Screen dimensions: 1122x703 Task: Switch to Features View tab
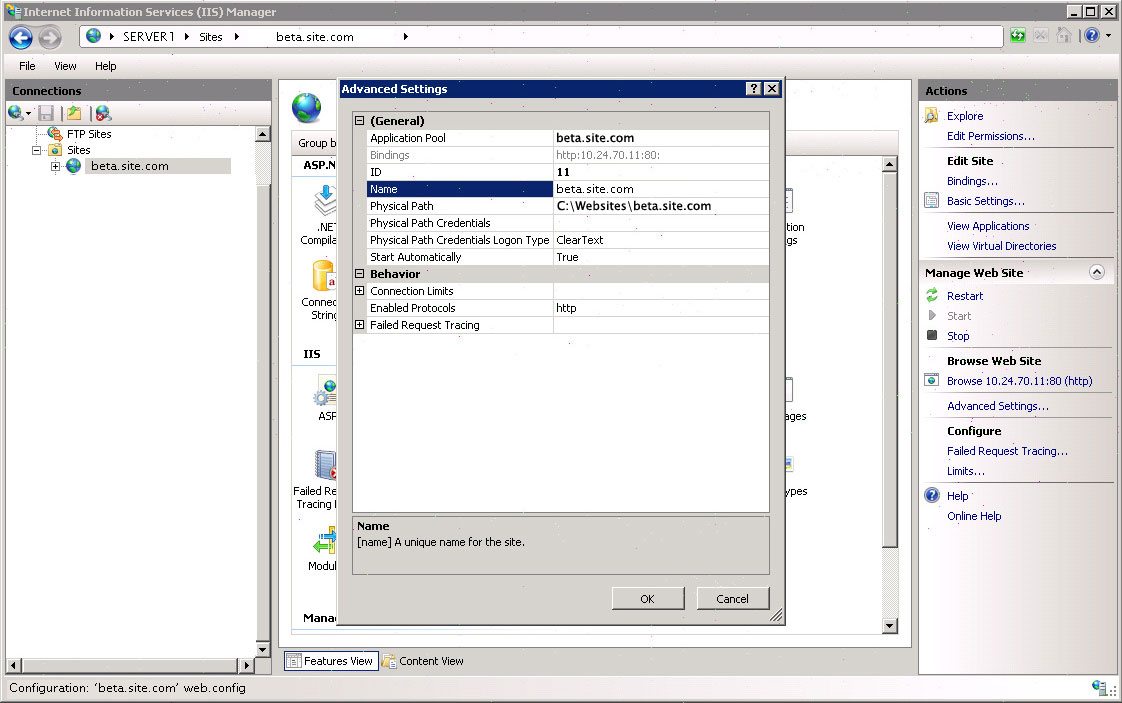click(330, 661)
